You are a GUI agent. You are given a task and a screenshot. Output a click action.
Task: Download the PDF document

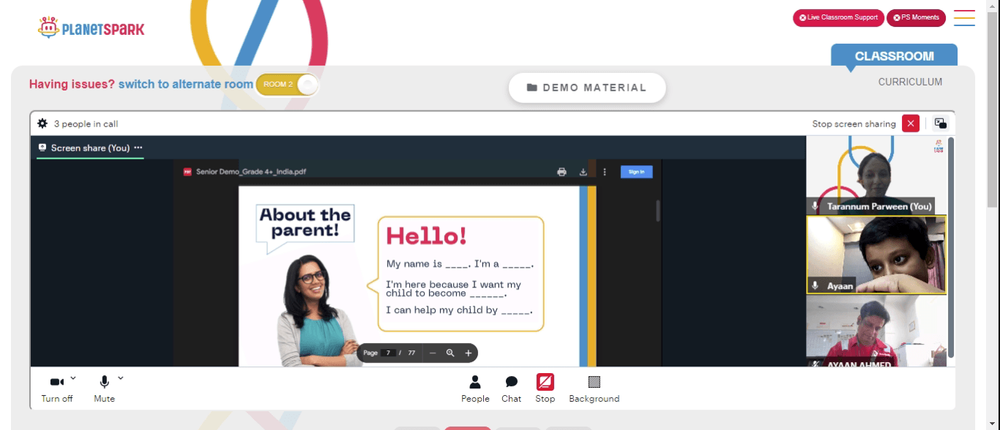tap(583, 172)
